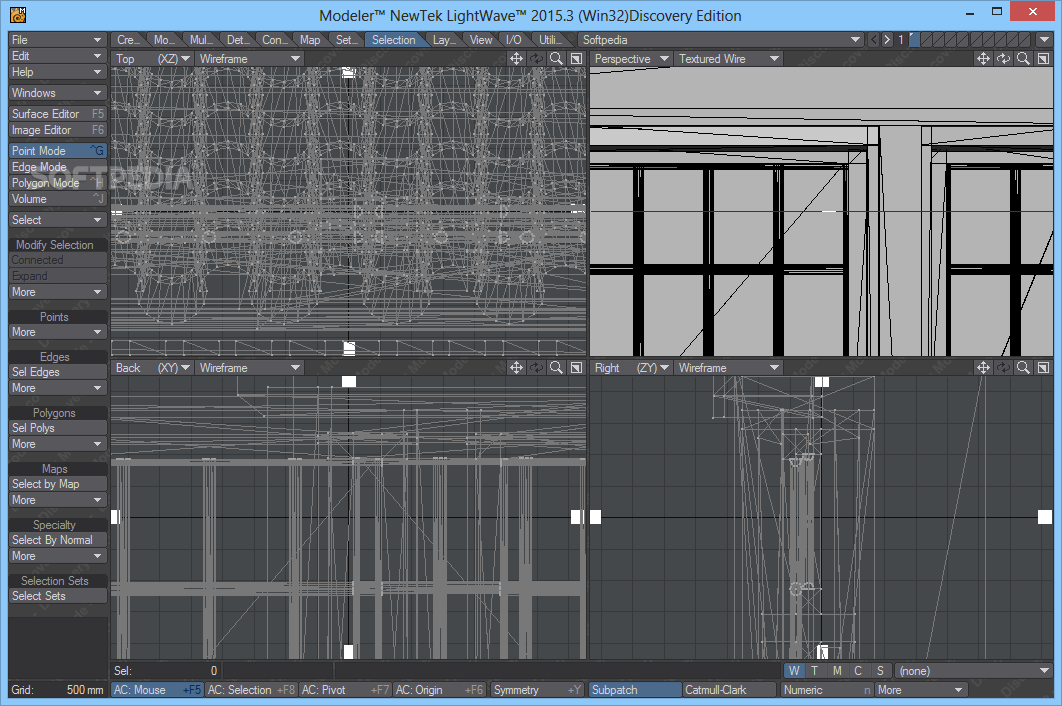Open the Surface Editor
Screen dimensions: 1062x706
point(58,114)
